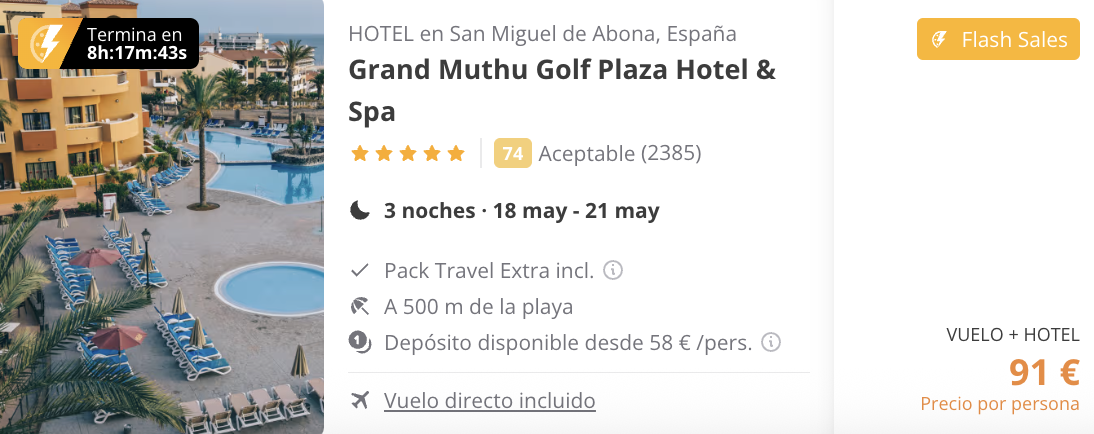Click the Flash Sales badge button
Image resolution: width=1094 pixels, height=434 pixels.
998,39
